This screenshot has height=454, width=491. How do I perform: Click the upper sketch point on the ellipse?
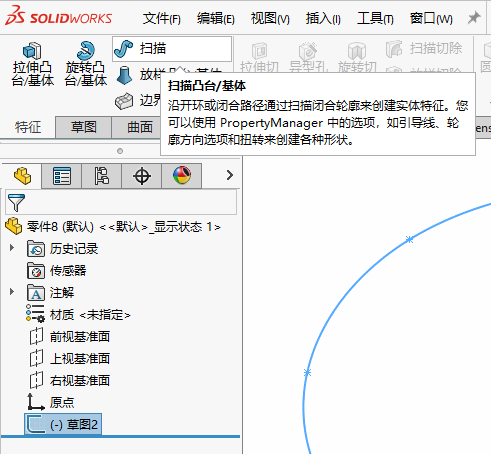point(410,239)
